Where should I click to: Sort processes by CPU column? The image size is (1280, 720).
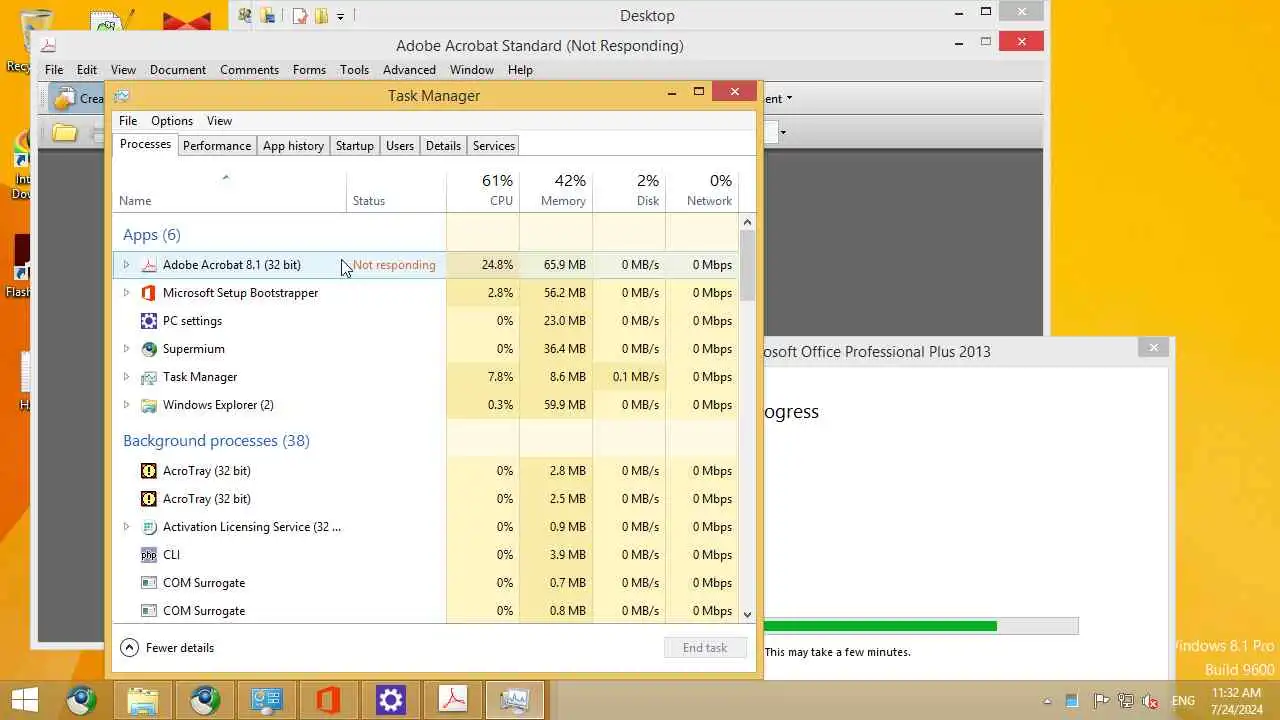pos(483,190)
